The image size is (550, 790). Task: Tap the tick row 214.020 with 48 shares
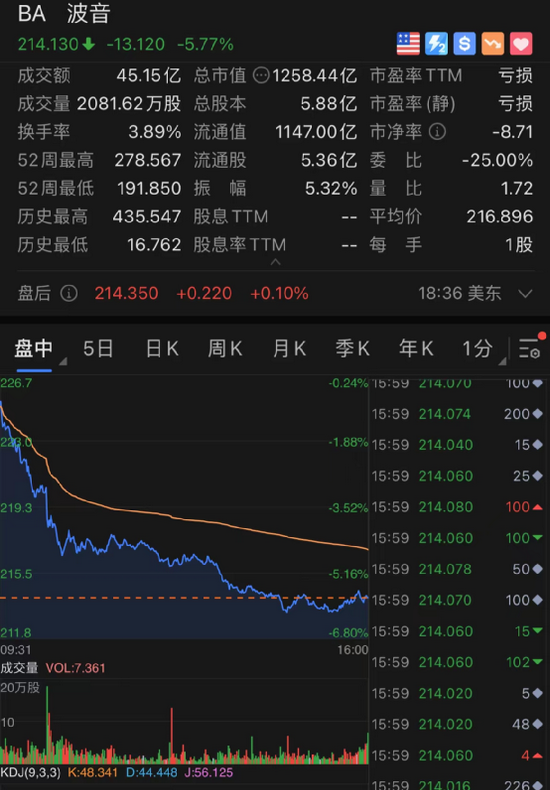pyautogui.click(x=458, y=724)
